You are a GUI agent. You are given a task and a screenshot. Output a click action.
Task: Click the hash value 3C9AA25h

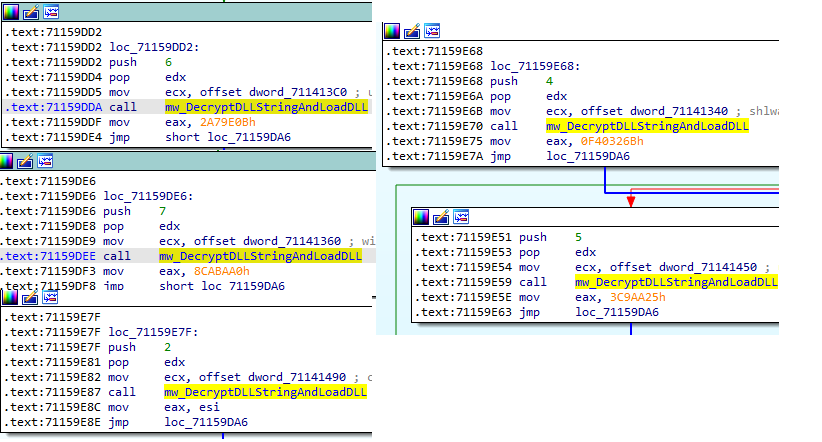coord(637,297)
